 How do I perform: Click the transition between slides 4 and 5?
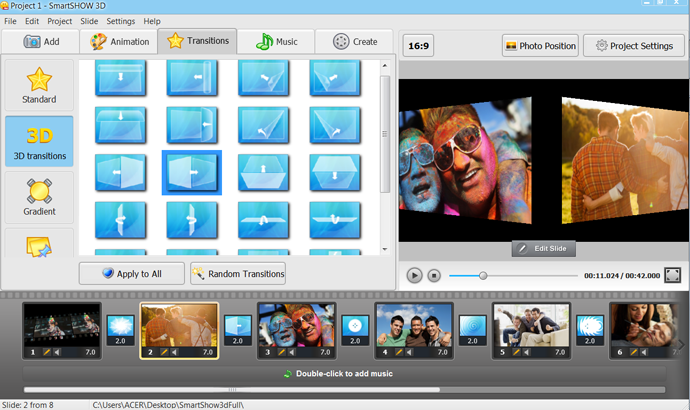[473, 330]
